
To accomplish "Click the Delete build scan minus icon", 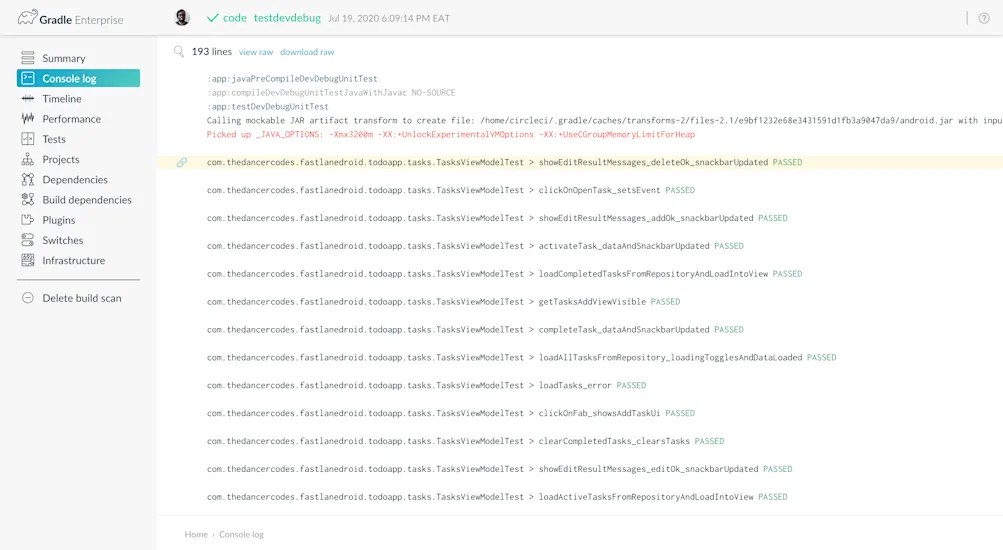I will coord(28,298).
